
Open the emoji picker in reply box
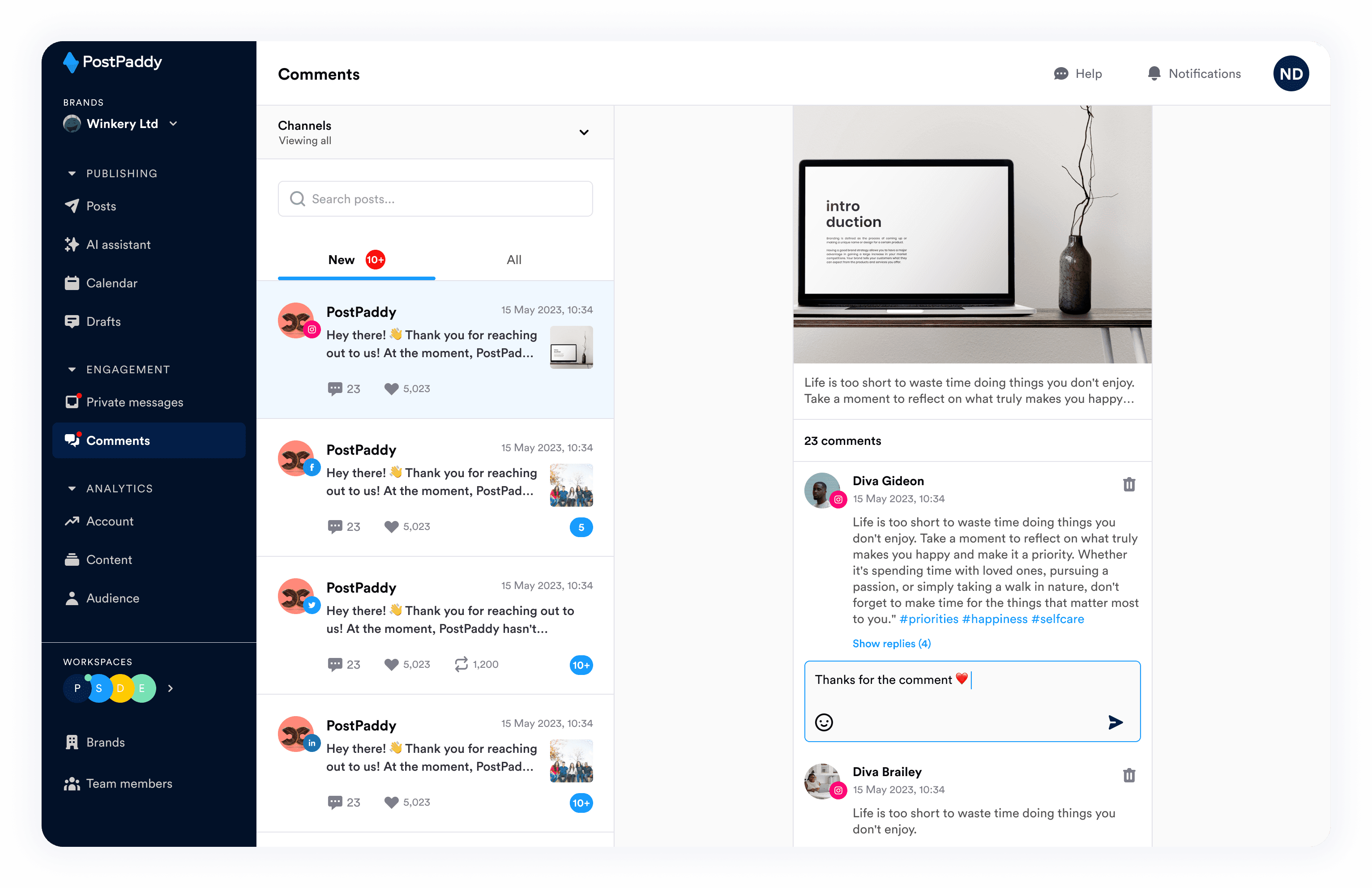[824, 722]
